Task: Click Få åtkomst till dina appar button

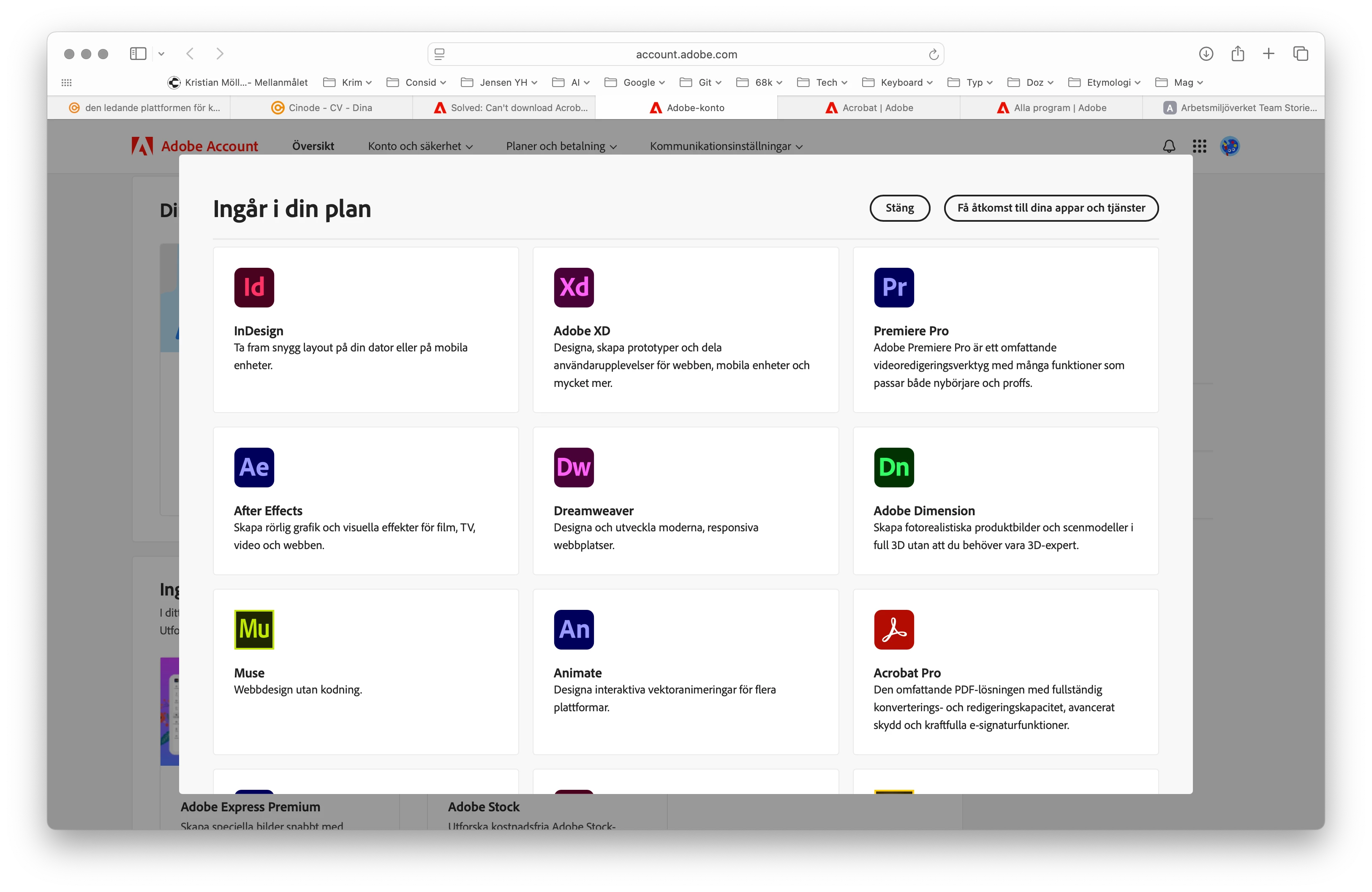Action: 1050,208
